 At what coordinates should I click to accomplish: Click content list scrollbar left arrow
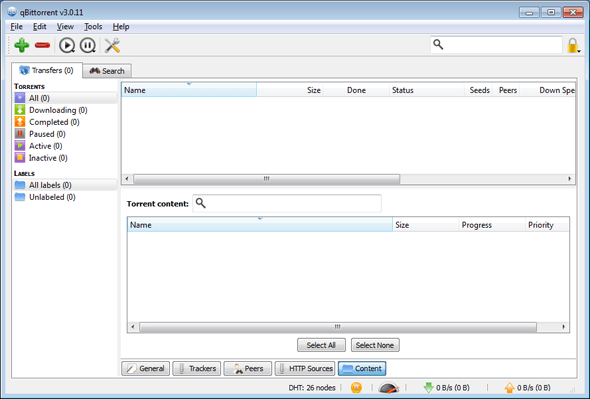tap(133, 327)
